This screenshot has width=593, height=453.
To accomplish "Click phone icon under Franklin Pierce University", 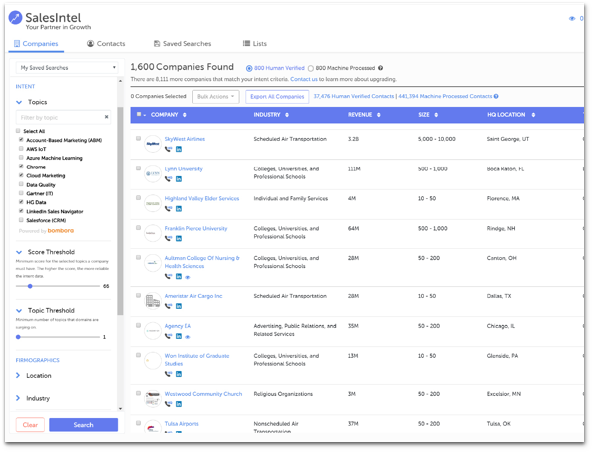I will point(168,238).
